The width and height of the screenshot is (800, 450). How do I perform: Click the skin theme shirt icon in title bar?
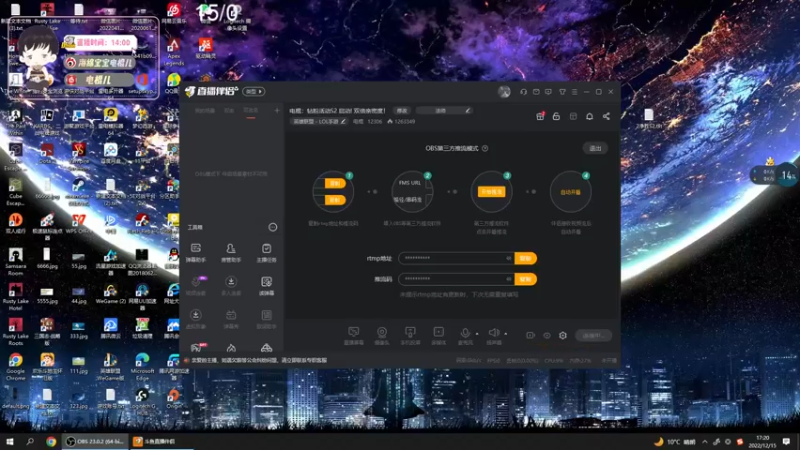(562, 92)
